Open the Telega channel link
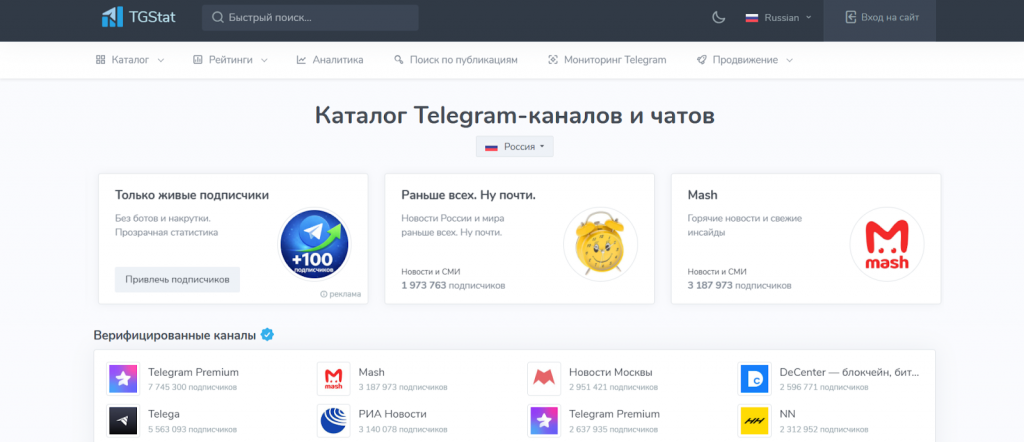1024x442 pixels. tap(164, 414)
